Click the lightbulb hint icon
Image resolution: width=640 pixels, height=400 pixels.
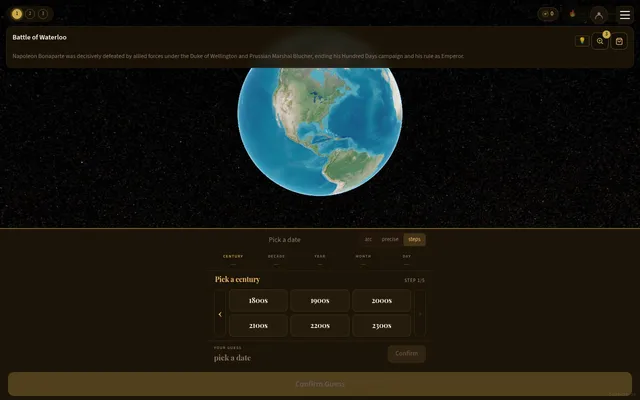(x=582, y=41)
